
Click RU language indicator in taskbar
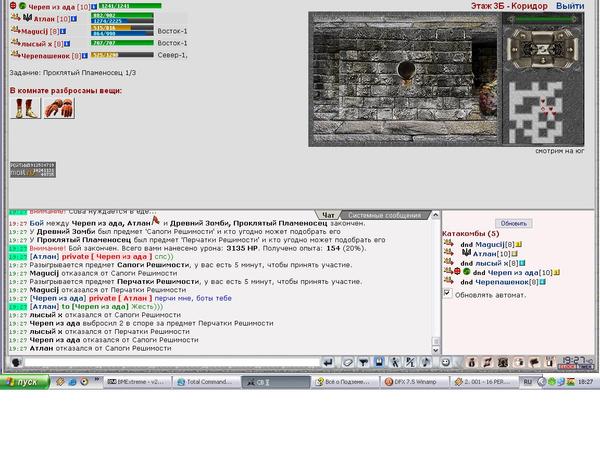528,382
